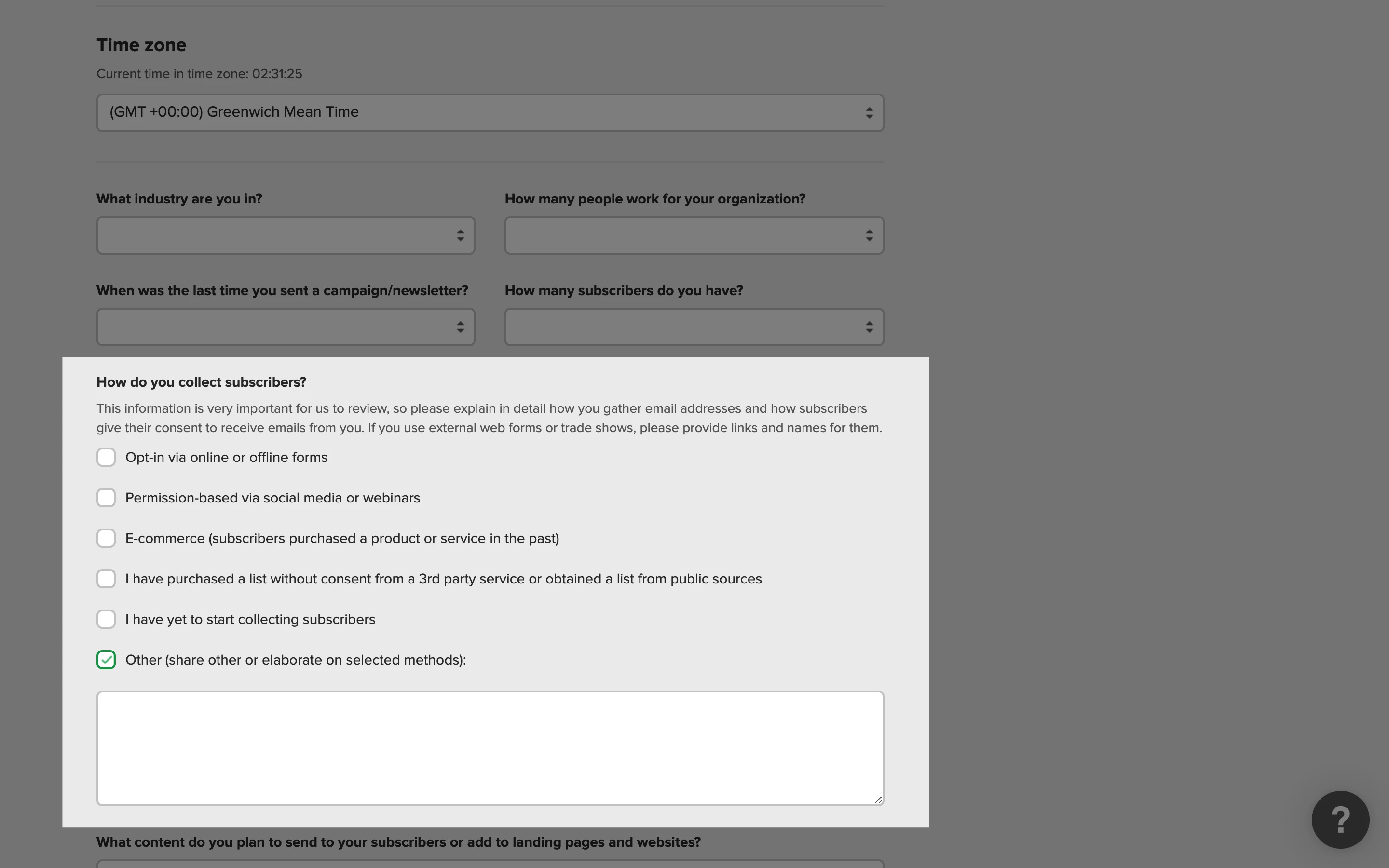The image size is (1389, 868).
Task: Click the last campaign dropdown arrows icon
Action: [460, 327]
